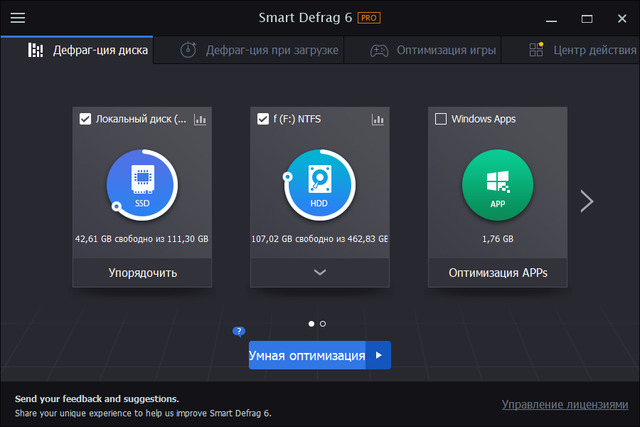The image size is (640, 427).
Task: Switch to Дефраг-ция при загрузке tab
Action: pyautogui.click(x=260, y=50)
